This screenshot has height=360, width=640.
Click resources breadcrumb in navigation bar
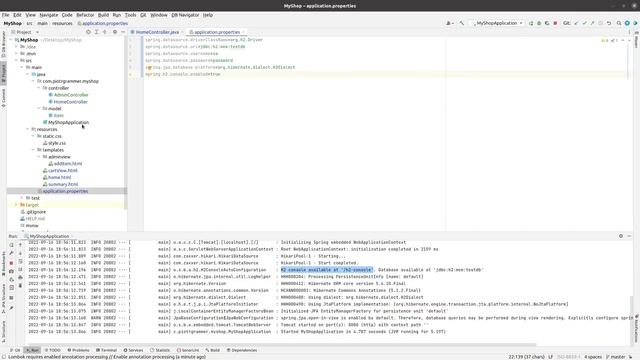tap(62, 23)
